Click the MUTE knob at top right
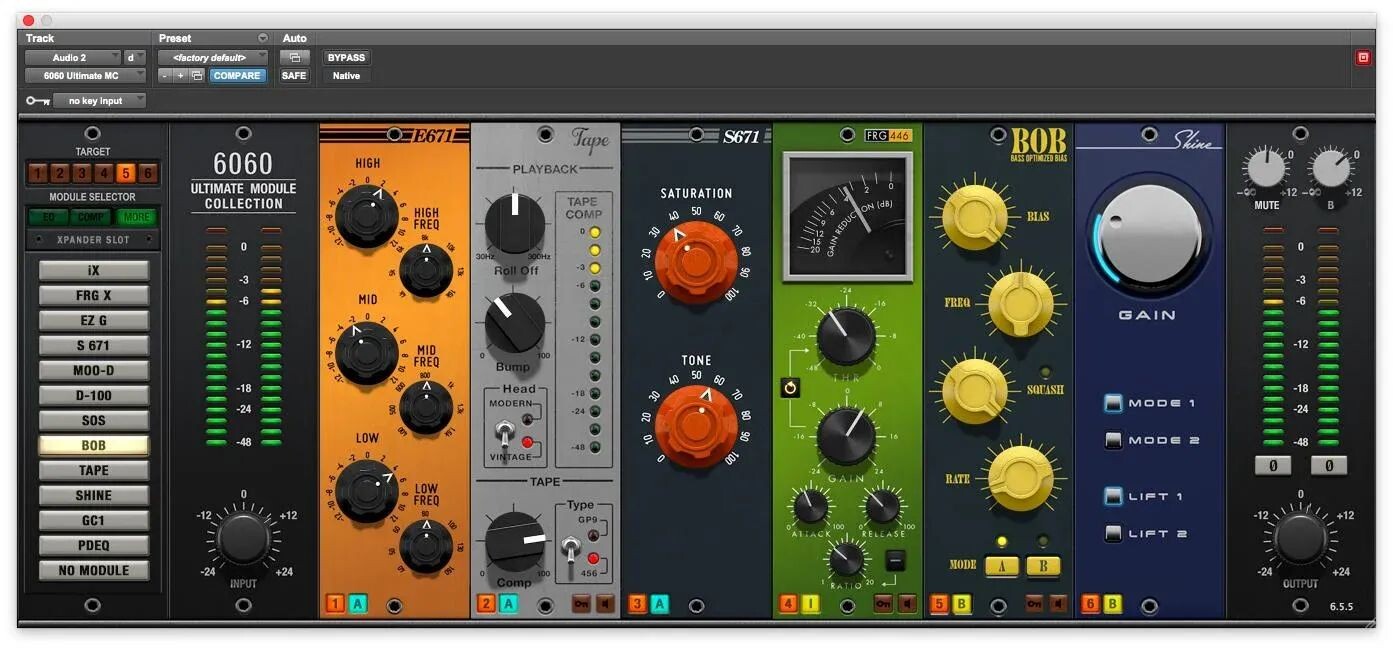This screenshot has width=1393, height=649. [x=1266, y=168]
